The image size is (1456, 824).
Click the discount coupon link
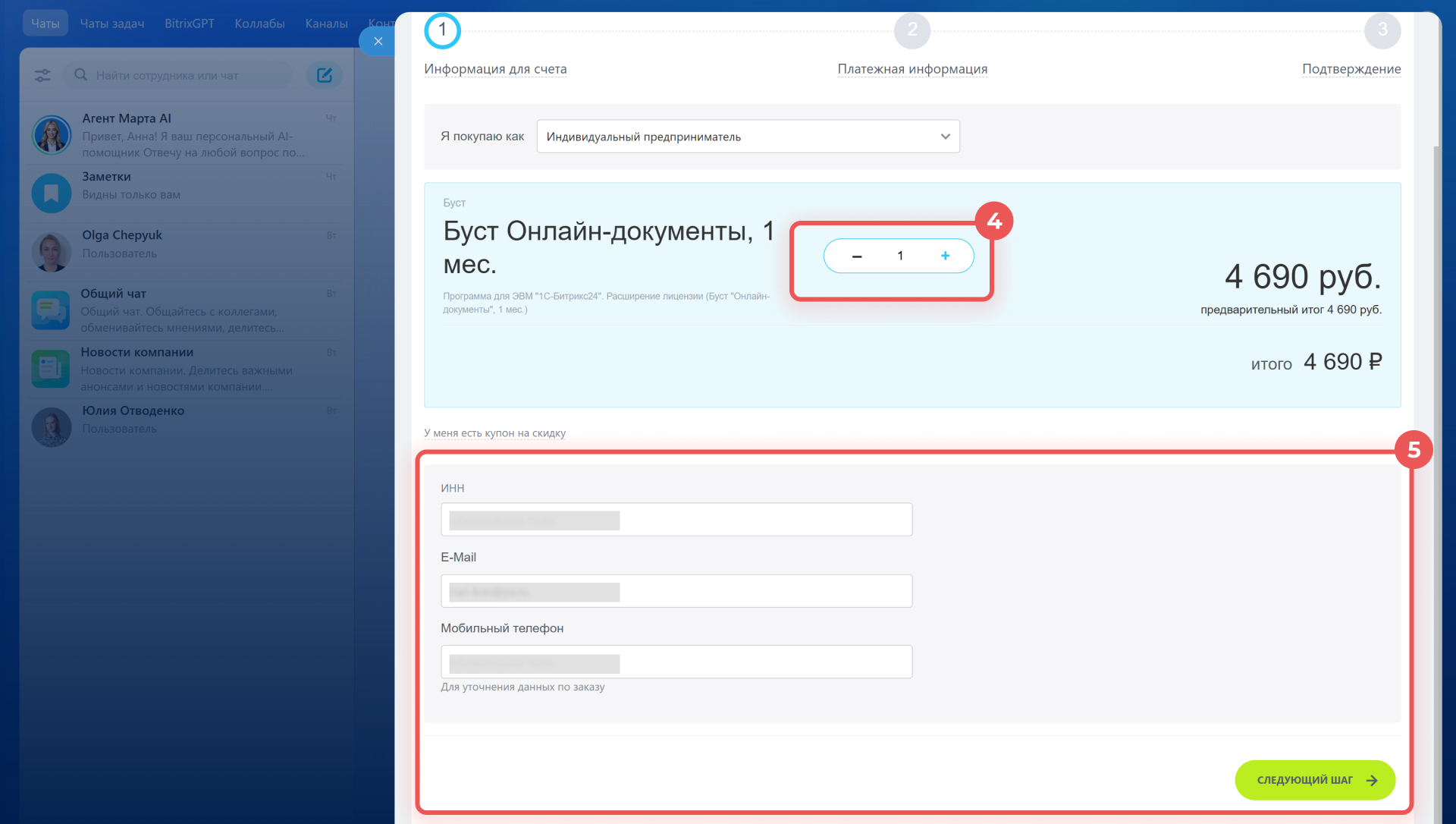pyautogui.click(x=494, y=433)
